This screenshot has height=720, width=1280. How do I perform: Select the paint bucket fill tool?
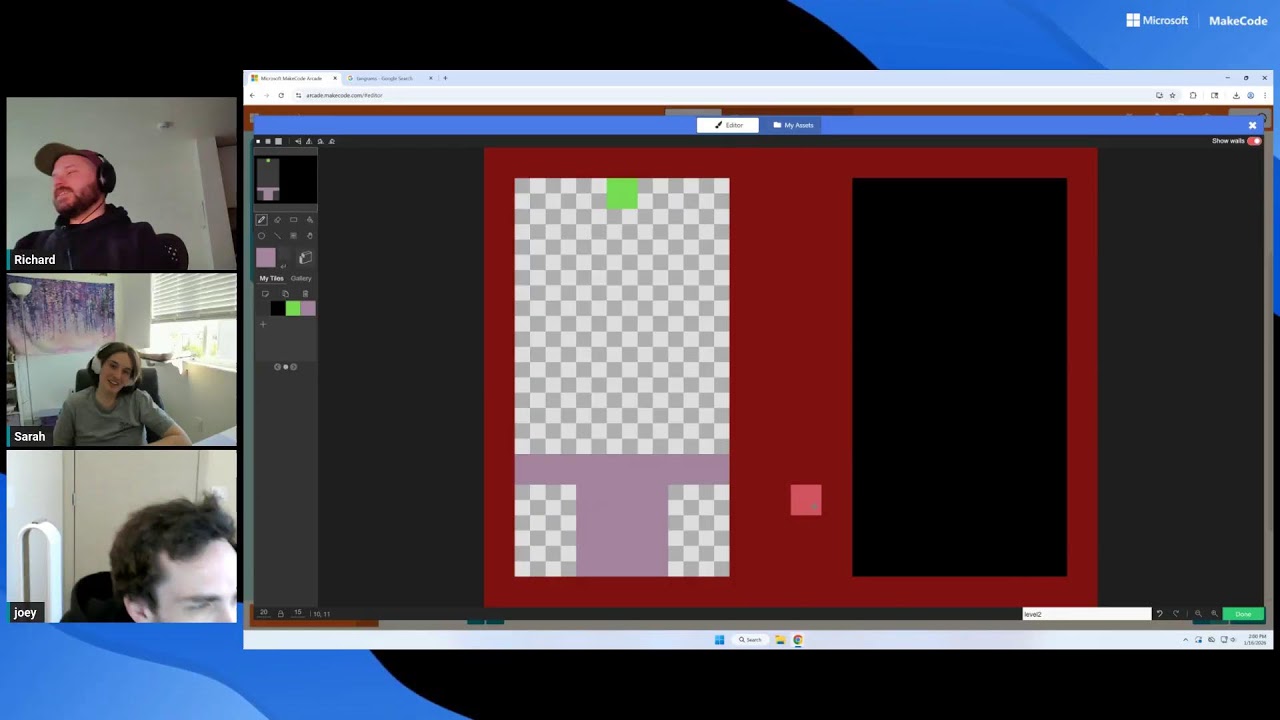point(310,220)
